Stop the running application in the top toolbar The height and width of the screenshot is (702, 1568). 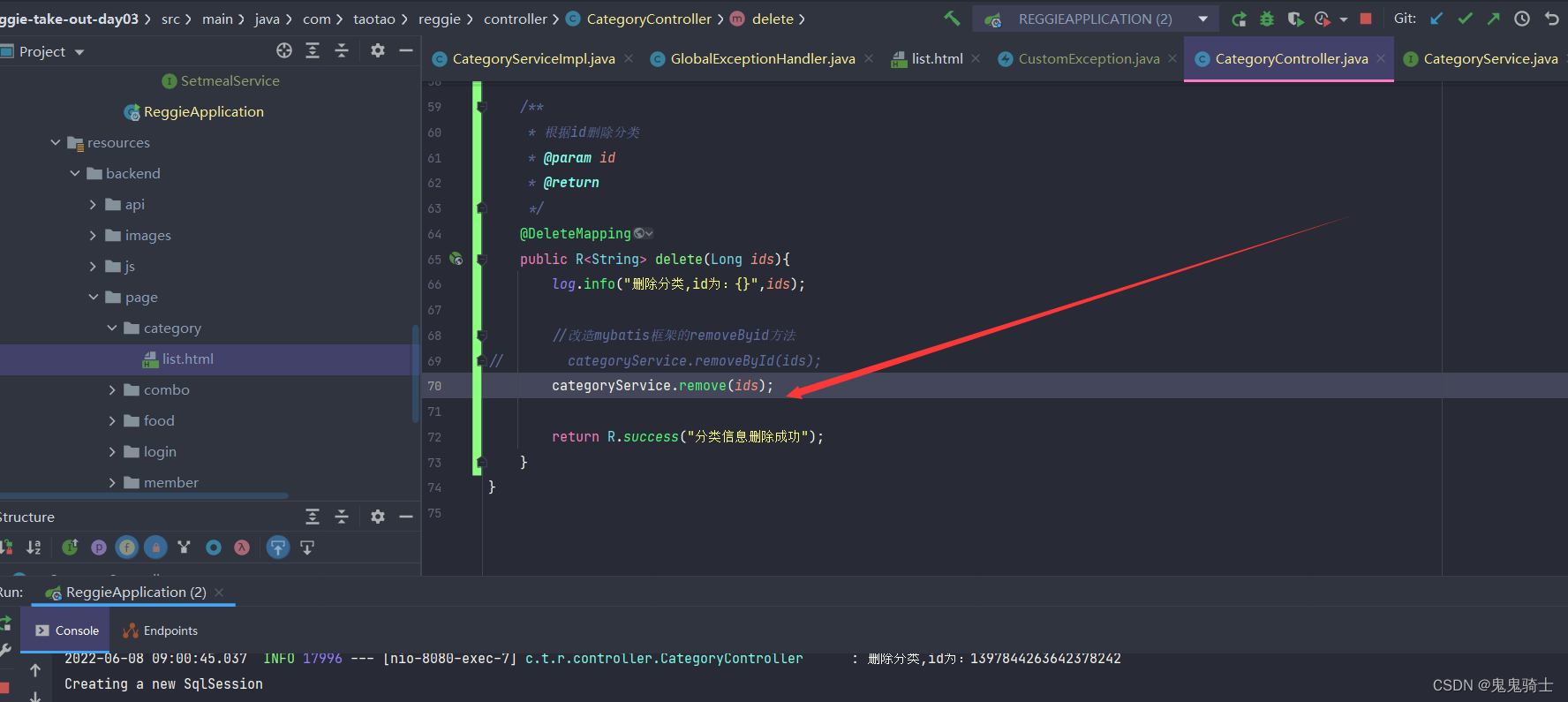tap(1366, 19)
